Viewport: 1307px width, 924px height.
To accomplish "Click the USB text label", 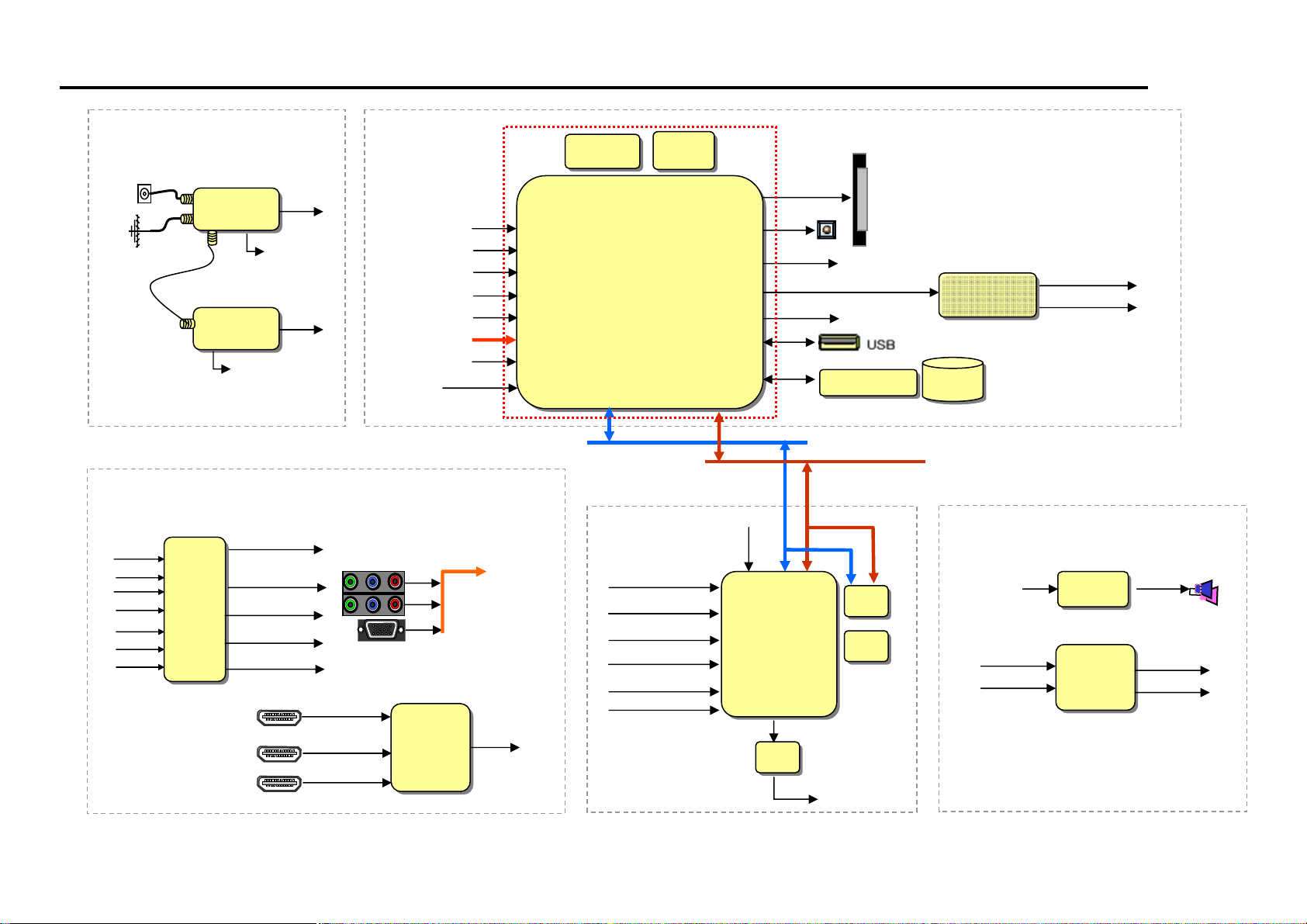I will (880, 344).
